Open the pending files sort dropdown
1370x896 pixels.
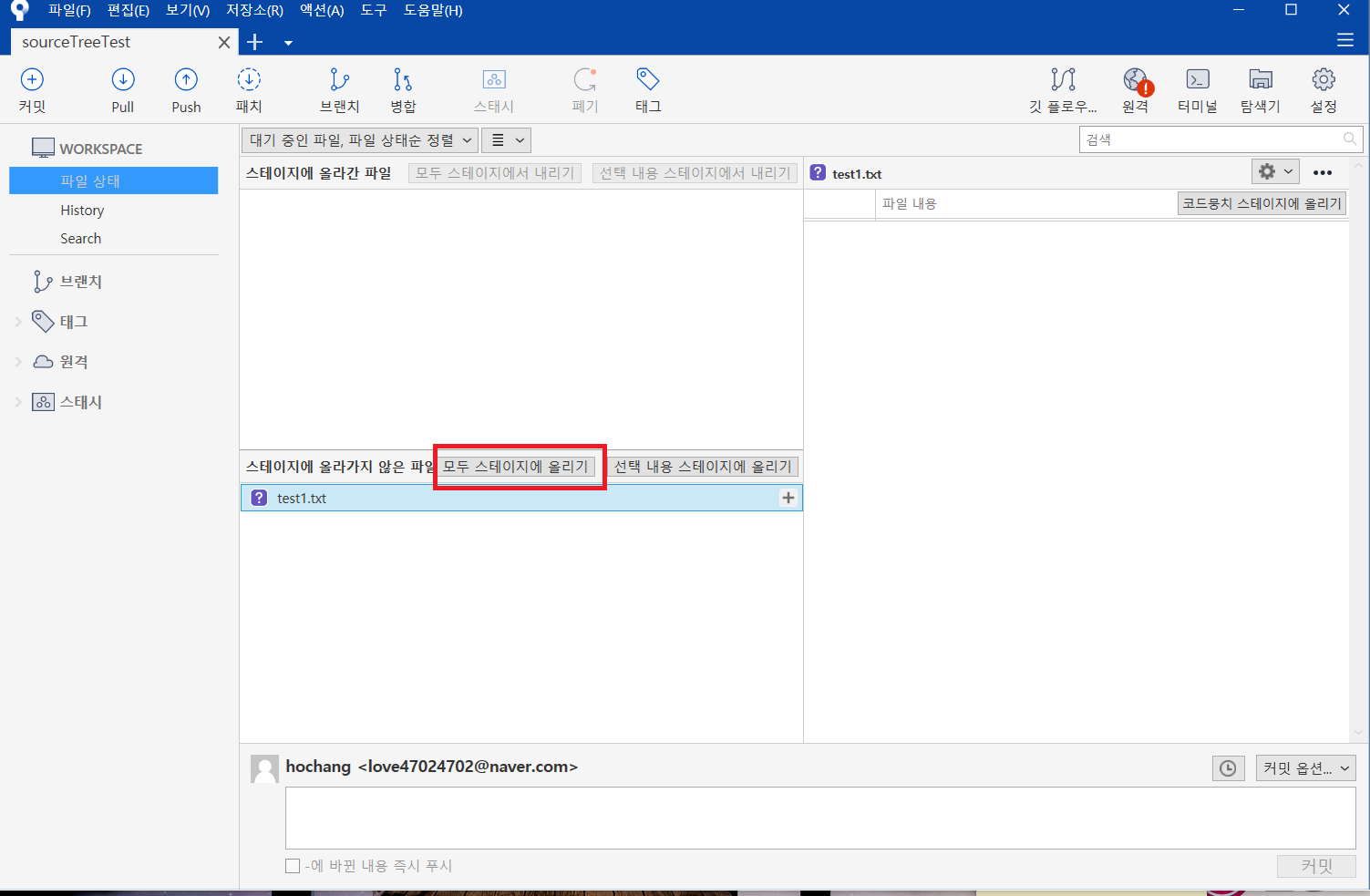click(360, 140)
